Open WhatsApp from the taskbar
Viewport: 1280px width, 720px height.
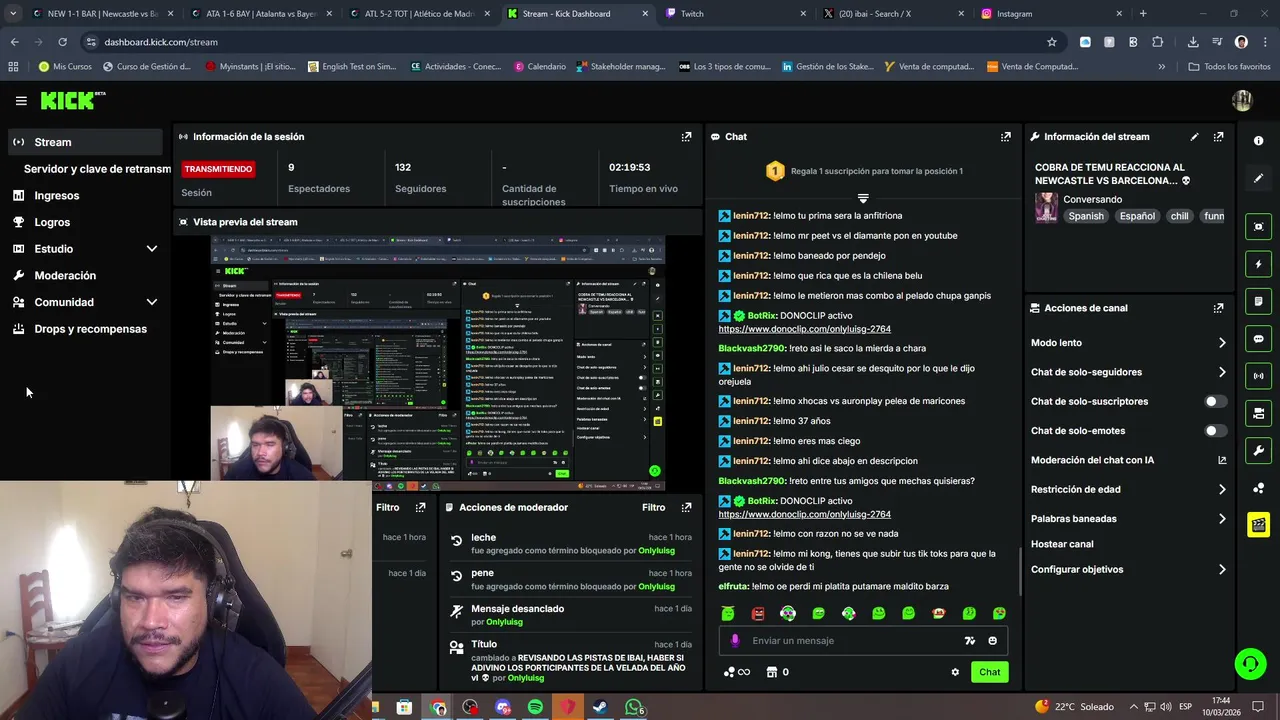pyautogui.click(x=633, y=707)
